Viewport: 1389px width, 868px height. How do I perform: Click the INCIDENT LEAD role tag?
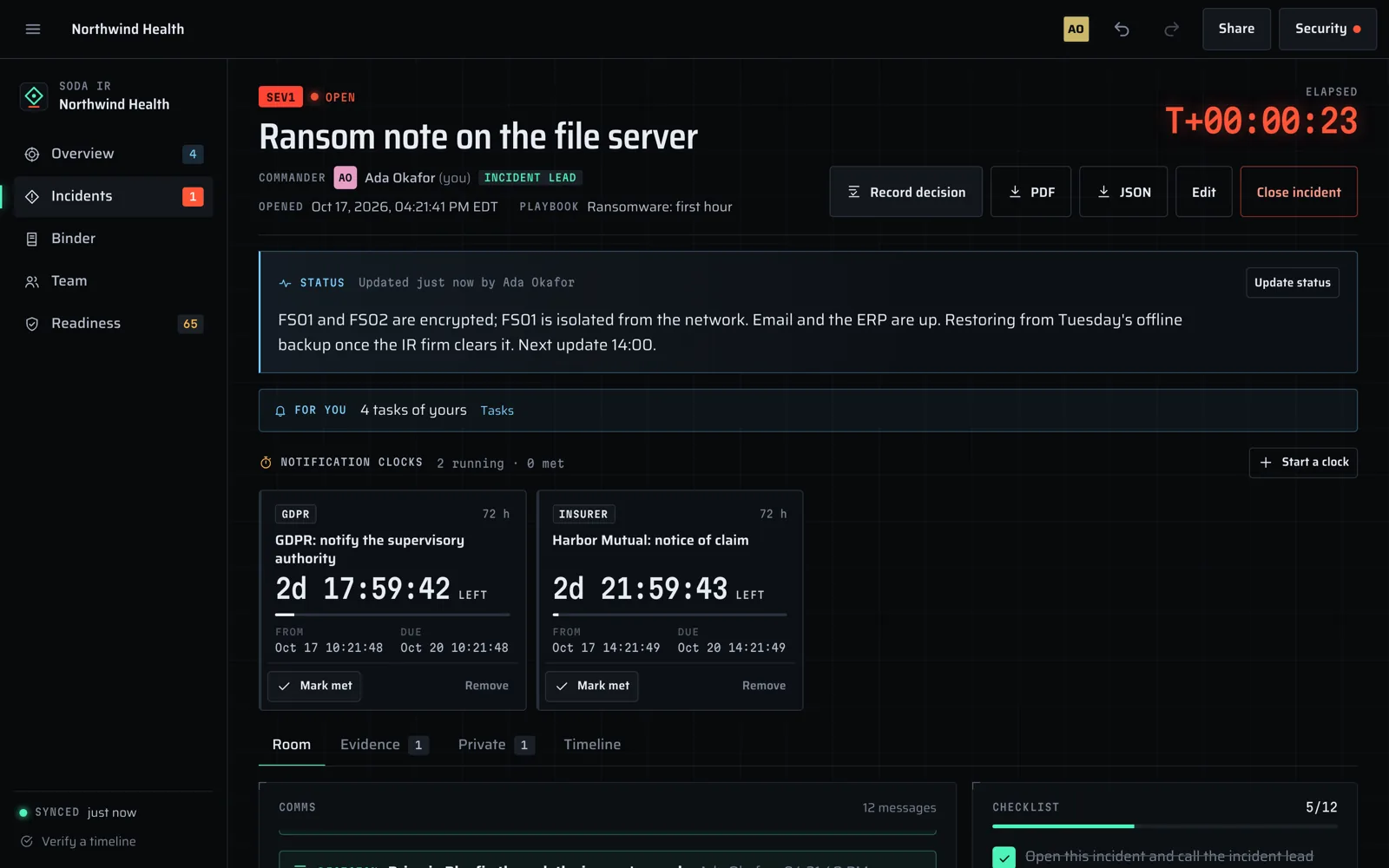[x=530, y=178]
